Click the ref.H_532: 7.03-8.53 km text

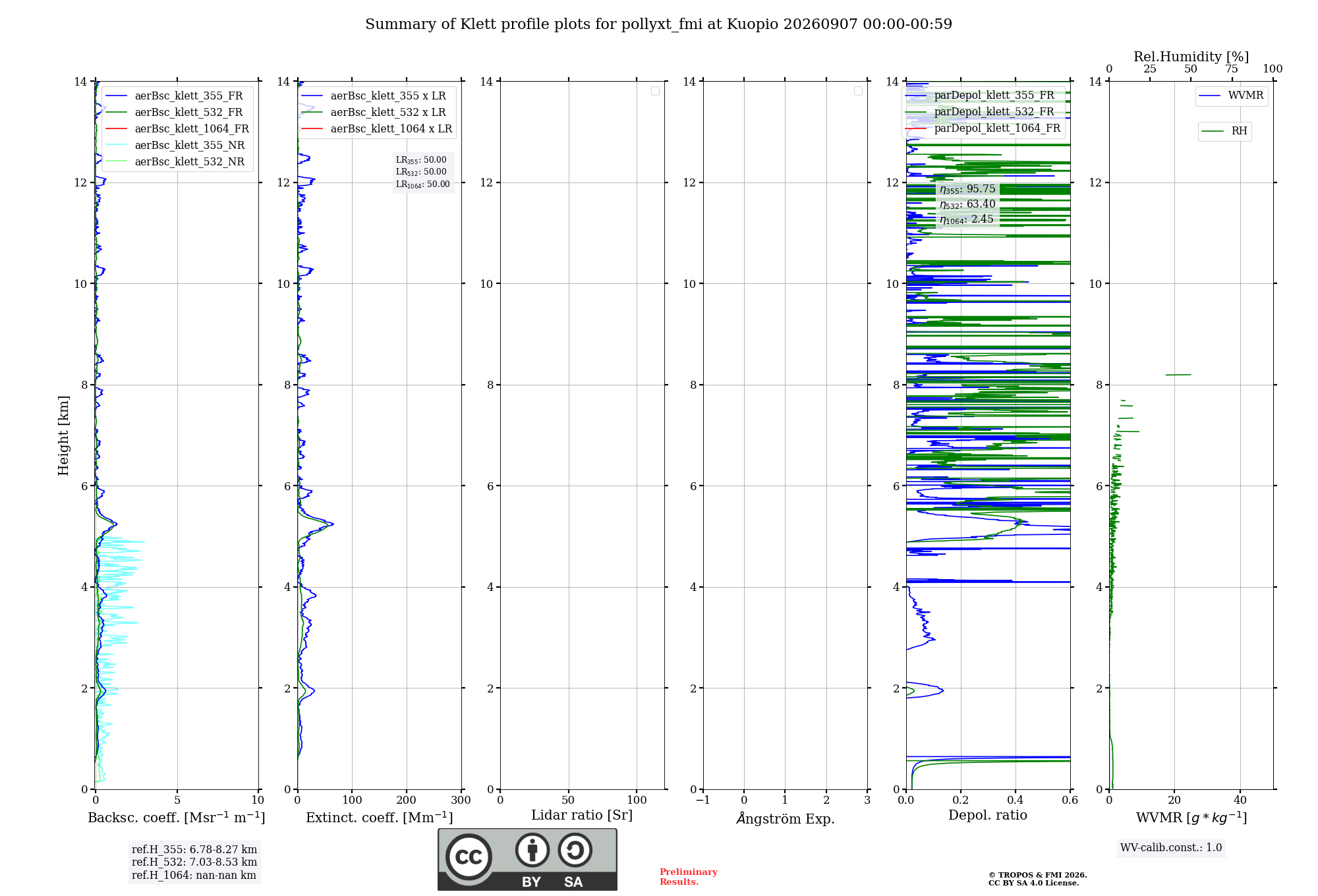tap(194, 862)
